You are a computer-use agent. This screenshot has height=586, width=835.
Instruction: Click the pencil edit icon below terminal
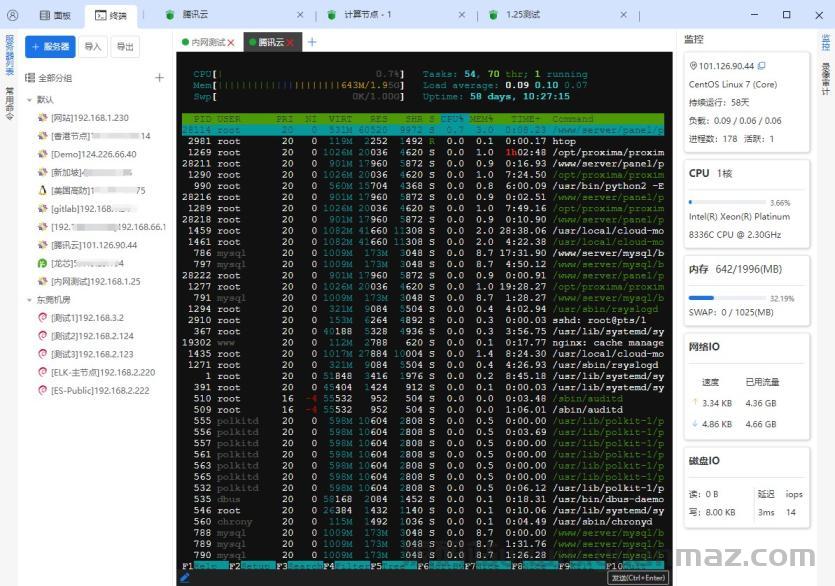coord(185,577)
